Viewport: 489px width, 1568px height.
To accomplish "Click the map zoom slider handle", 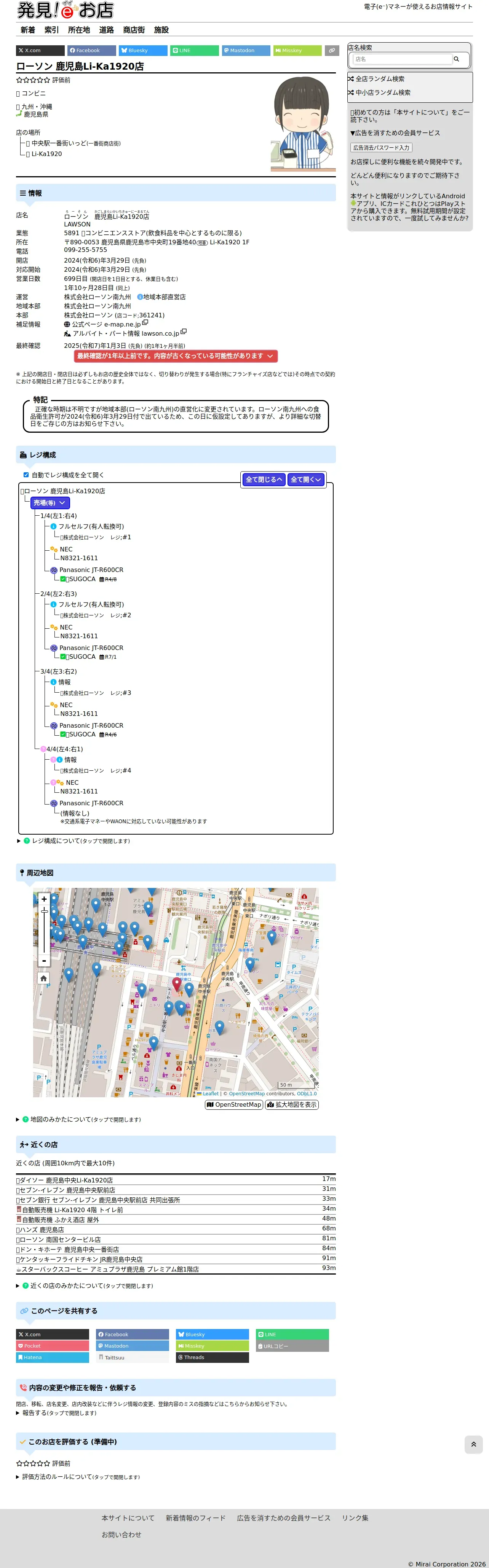I will click(x=44, y=911).
